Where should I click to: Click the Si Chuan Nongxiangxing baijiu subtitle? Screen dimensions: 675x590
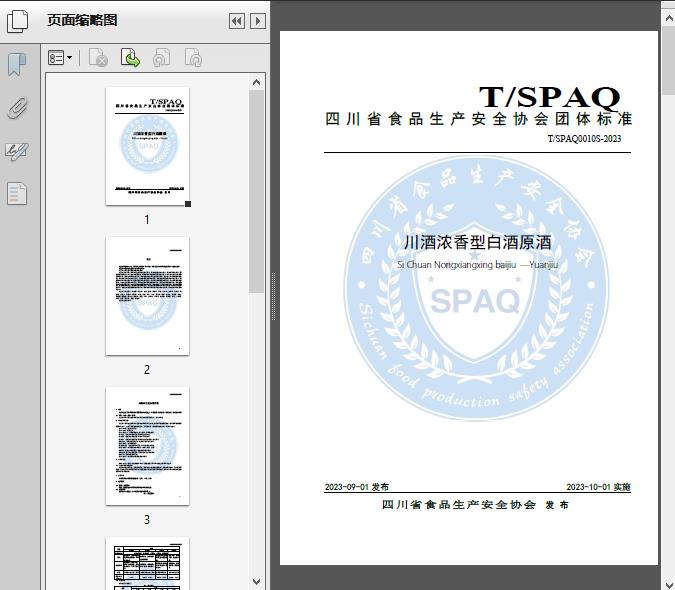(x=477, y=265)
